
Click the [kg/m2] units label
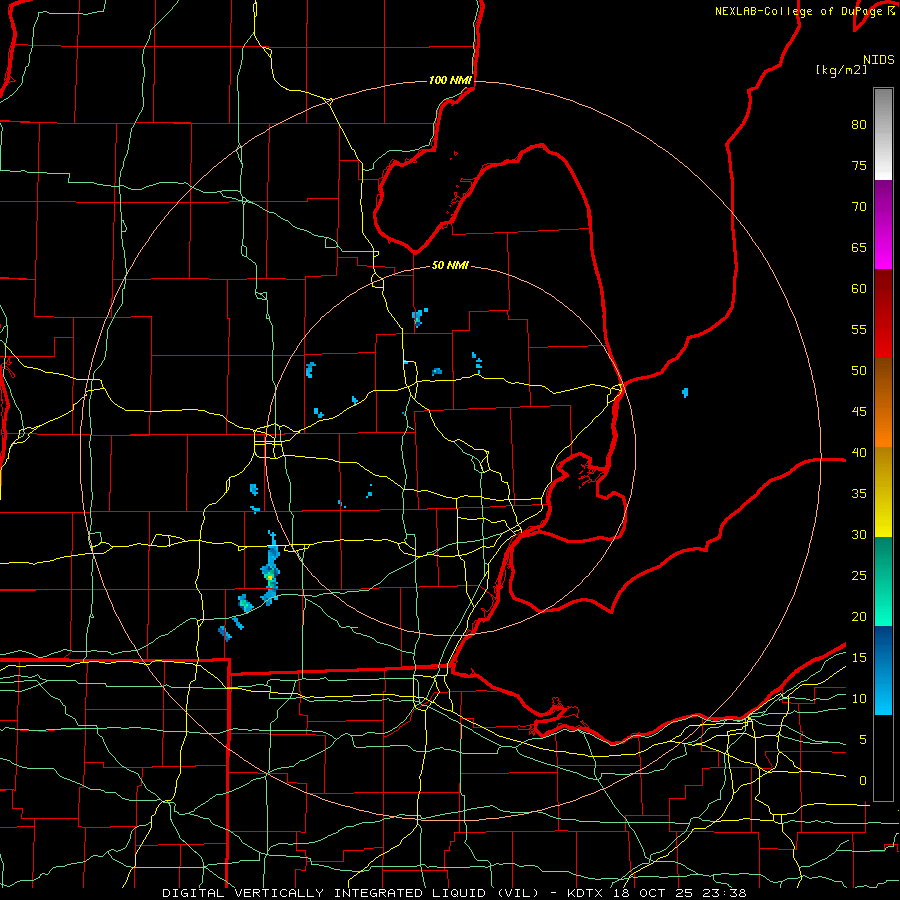click(x=841, y=70)
